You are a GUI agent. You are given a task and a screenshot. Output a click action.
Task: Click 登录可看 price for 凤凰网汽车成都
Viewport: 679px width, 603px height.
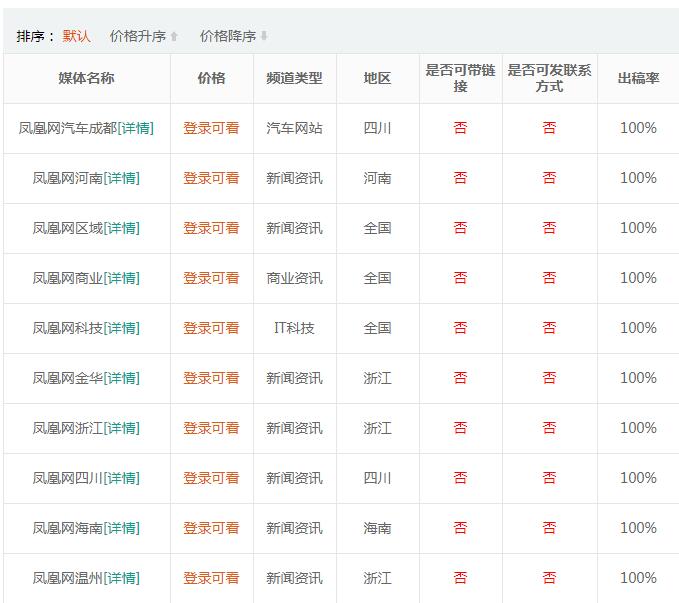click(x=211, y=128)
